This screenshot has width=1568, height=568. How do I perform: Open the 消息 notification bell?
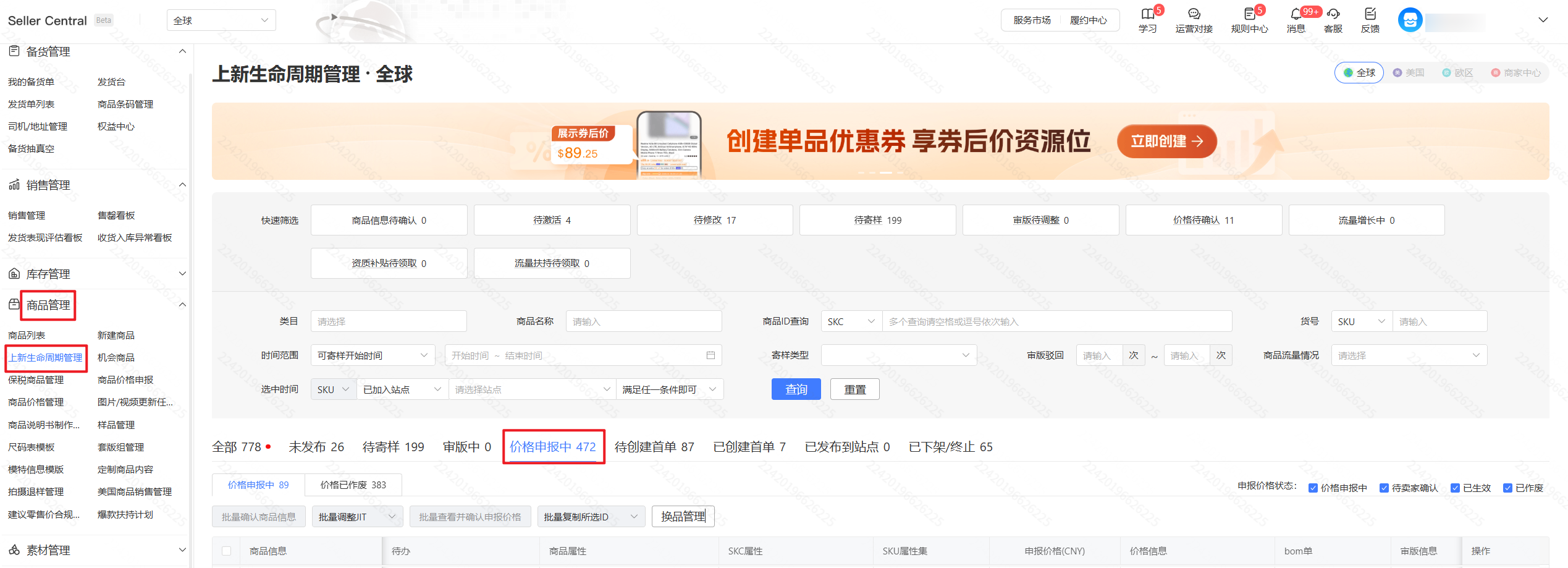coord(1296,14)
